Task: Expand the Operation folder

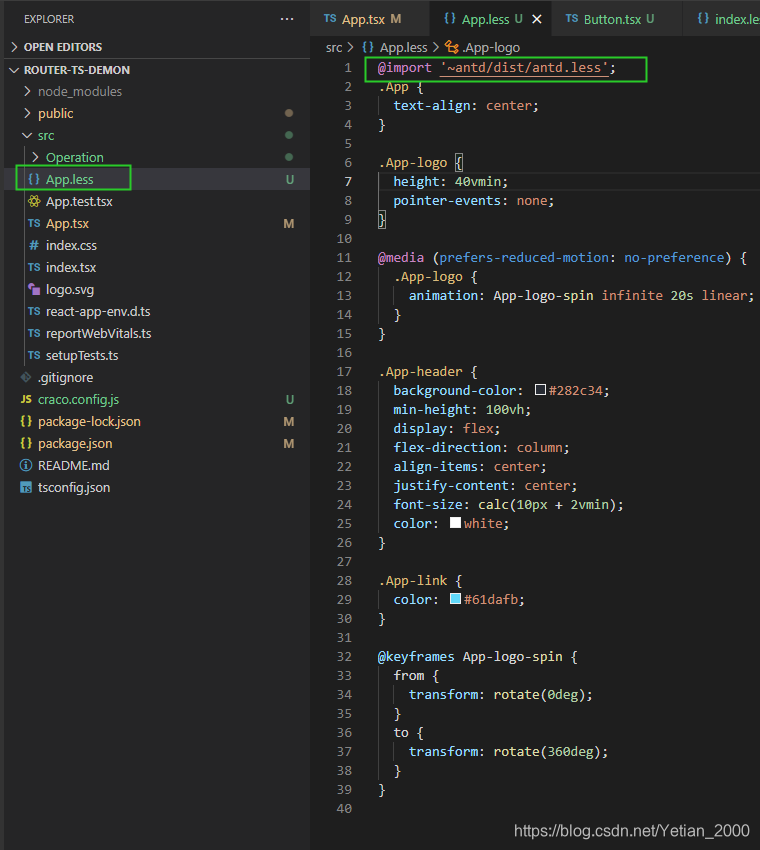Action: [157, 157]
